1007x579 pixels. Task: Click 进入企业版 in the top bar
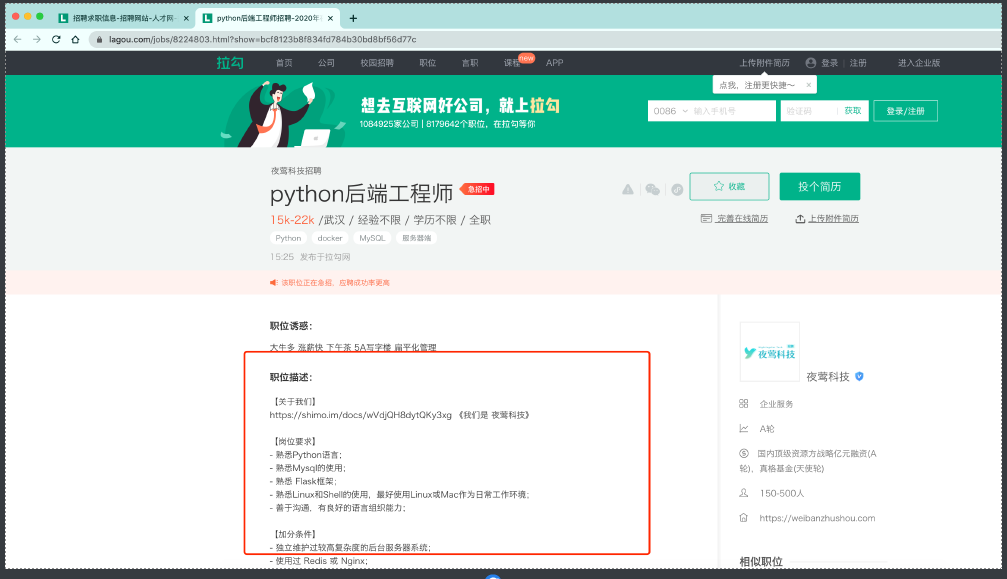click(x=919, y=63)
